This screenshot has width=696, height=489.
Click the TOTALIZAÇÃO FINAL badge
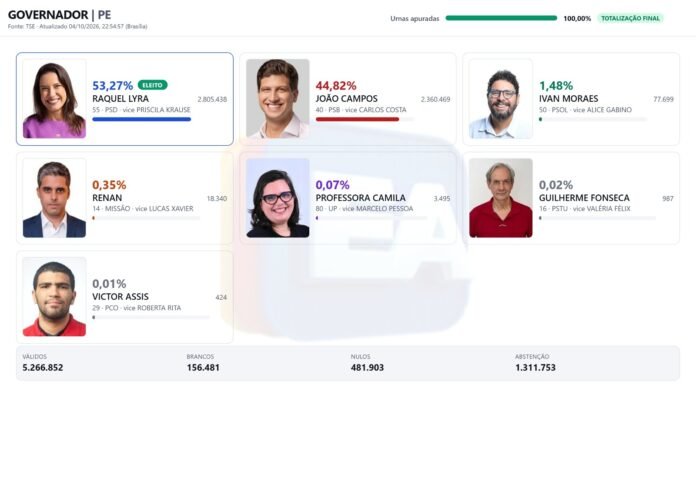click(x=630, y=18)
